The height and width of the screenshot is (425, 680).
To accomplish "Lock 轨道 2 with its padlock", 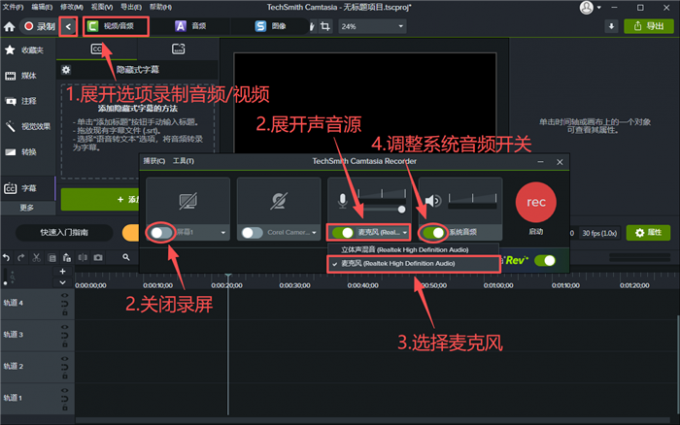I will tap(65, 376).
